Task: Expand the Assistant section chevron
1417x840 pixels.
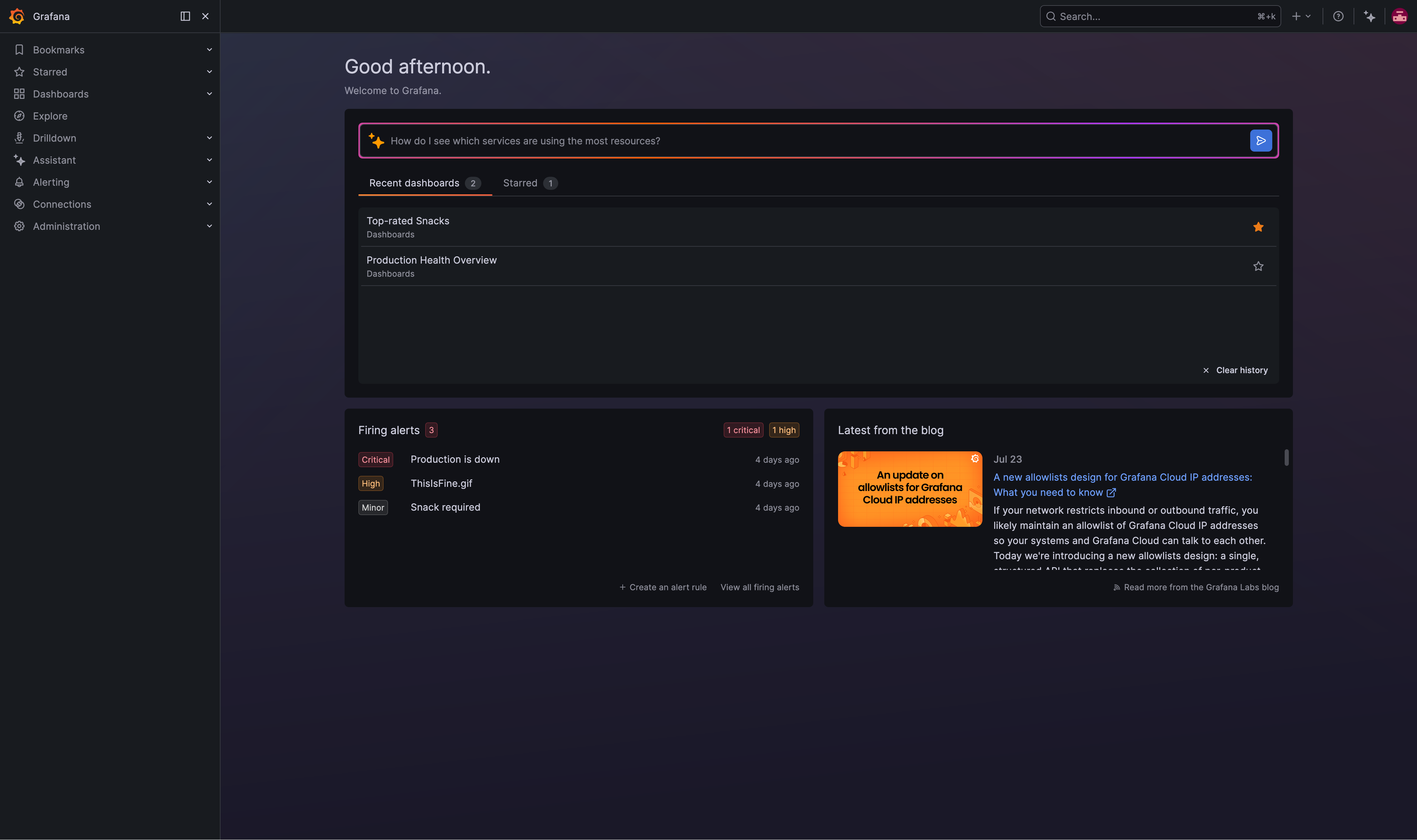Action: 210,160
